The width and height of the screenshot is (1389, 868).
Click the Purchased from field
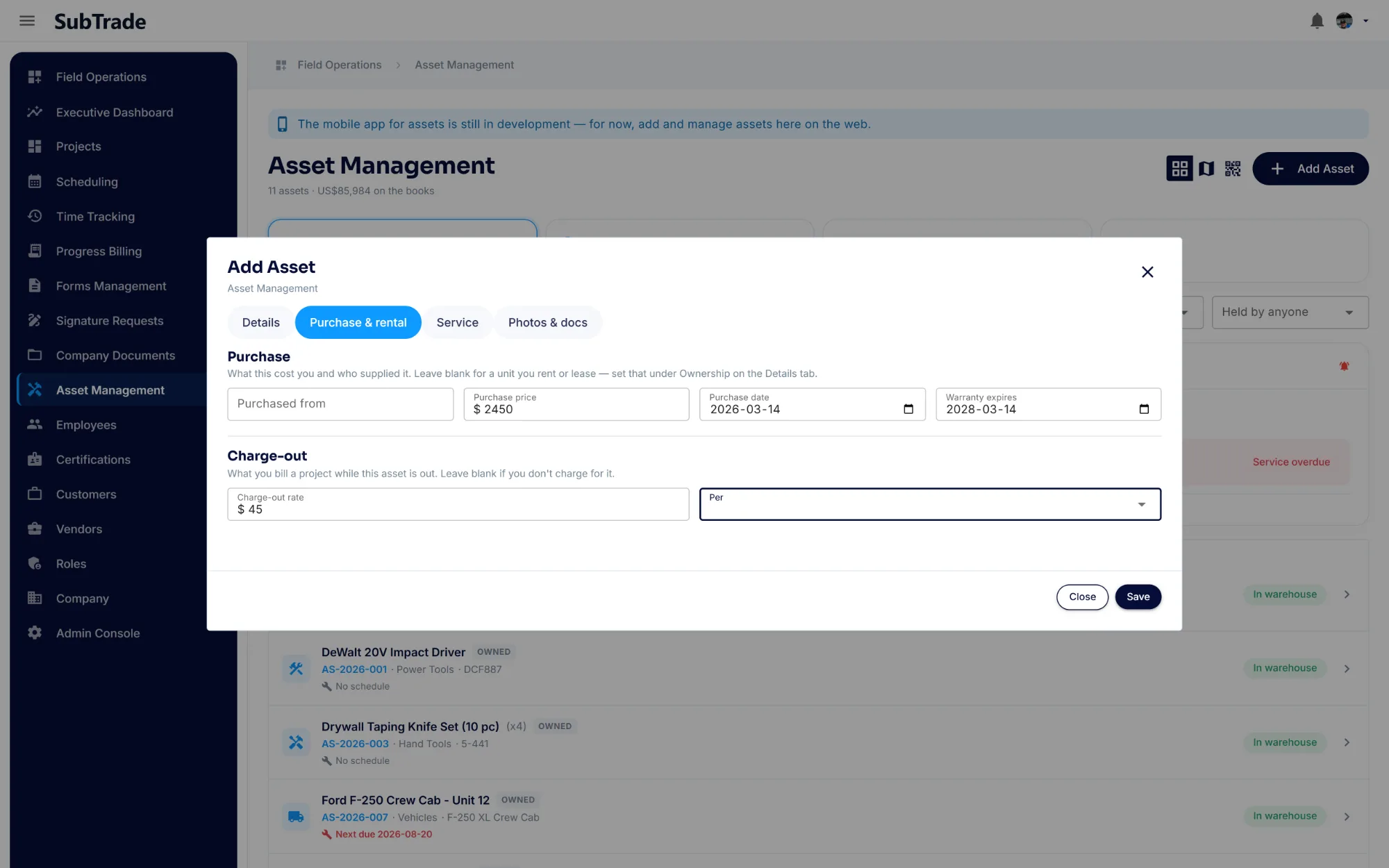(x=340, y=404)
